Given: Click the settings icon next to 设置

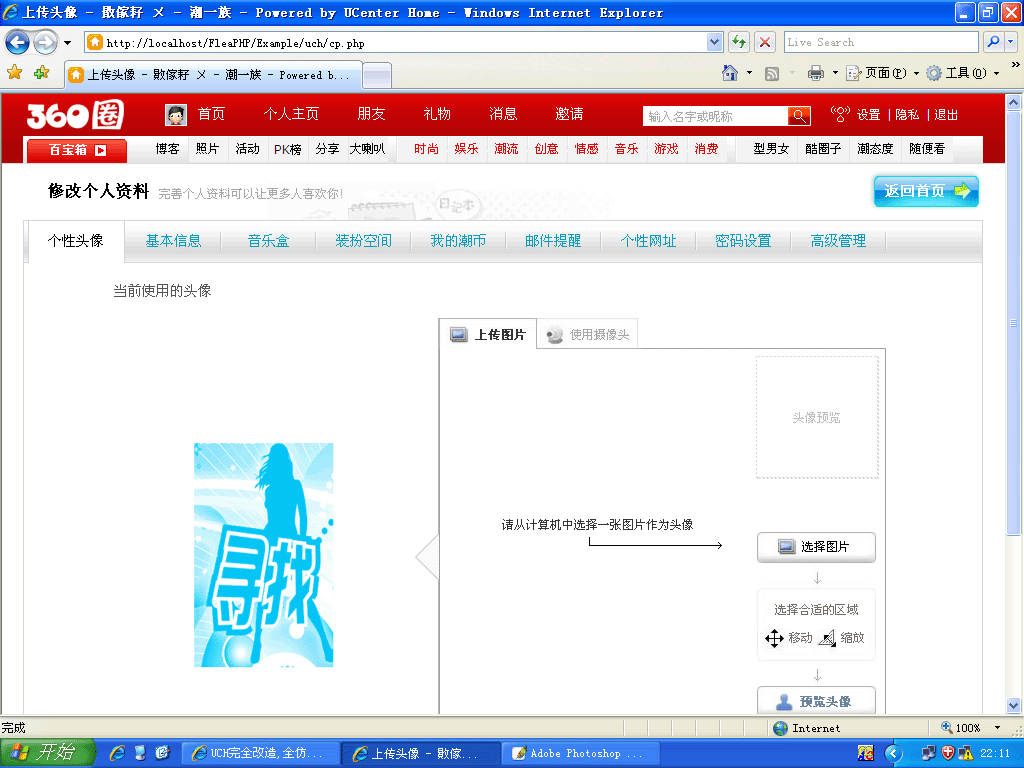Looking at the screenshot, I should 840,114.
